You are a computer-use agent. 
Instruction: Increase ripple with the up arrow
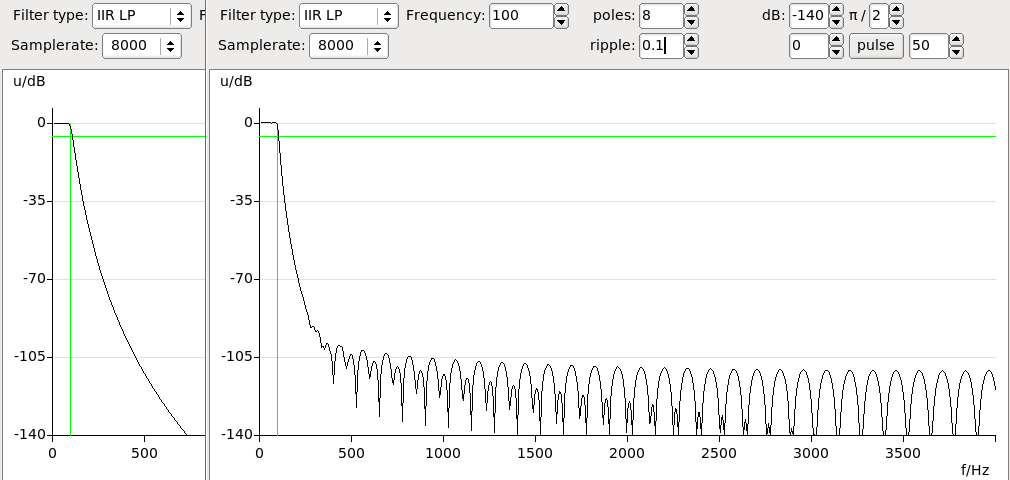pos(691,40)
